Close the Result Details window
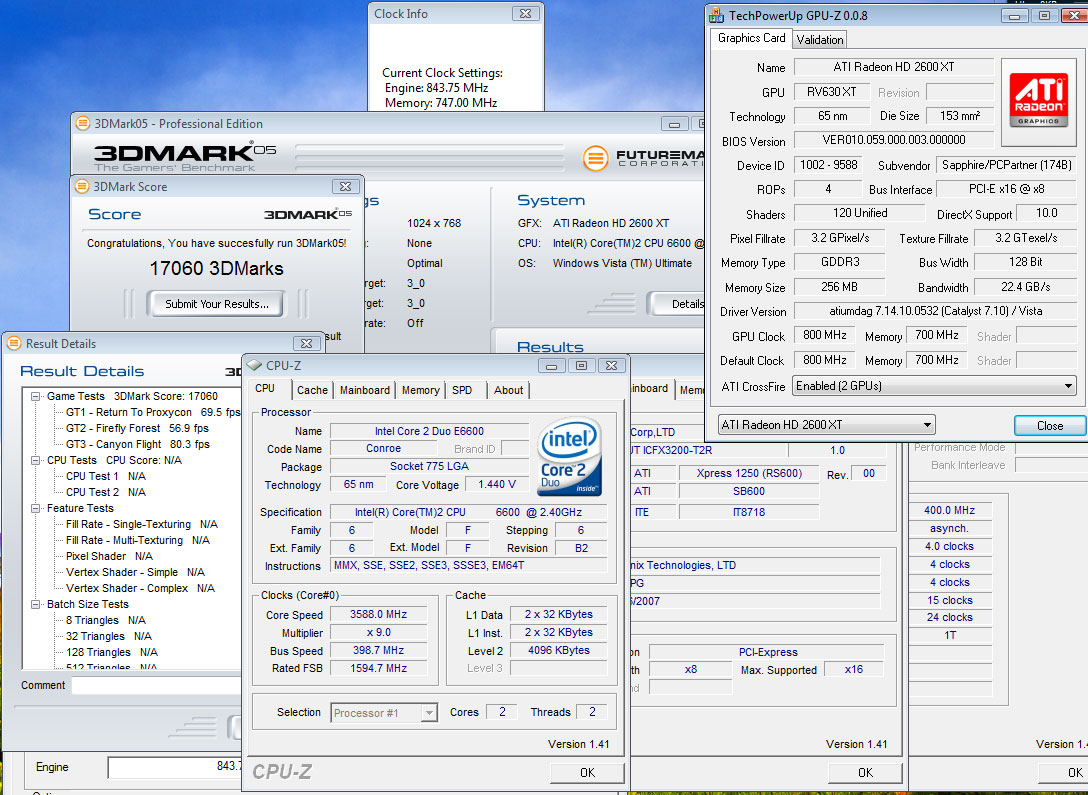 pos(306,343)
